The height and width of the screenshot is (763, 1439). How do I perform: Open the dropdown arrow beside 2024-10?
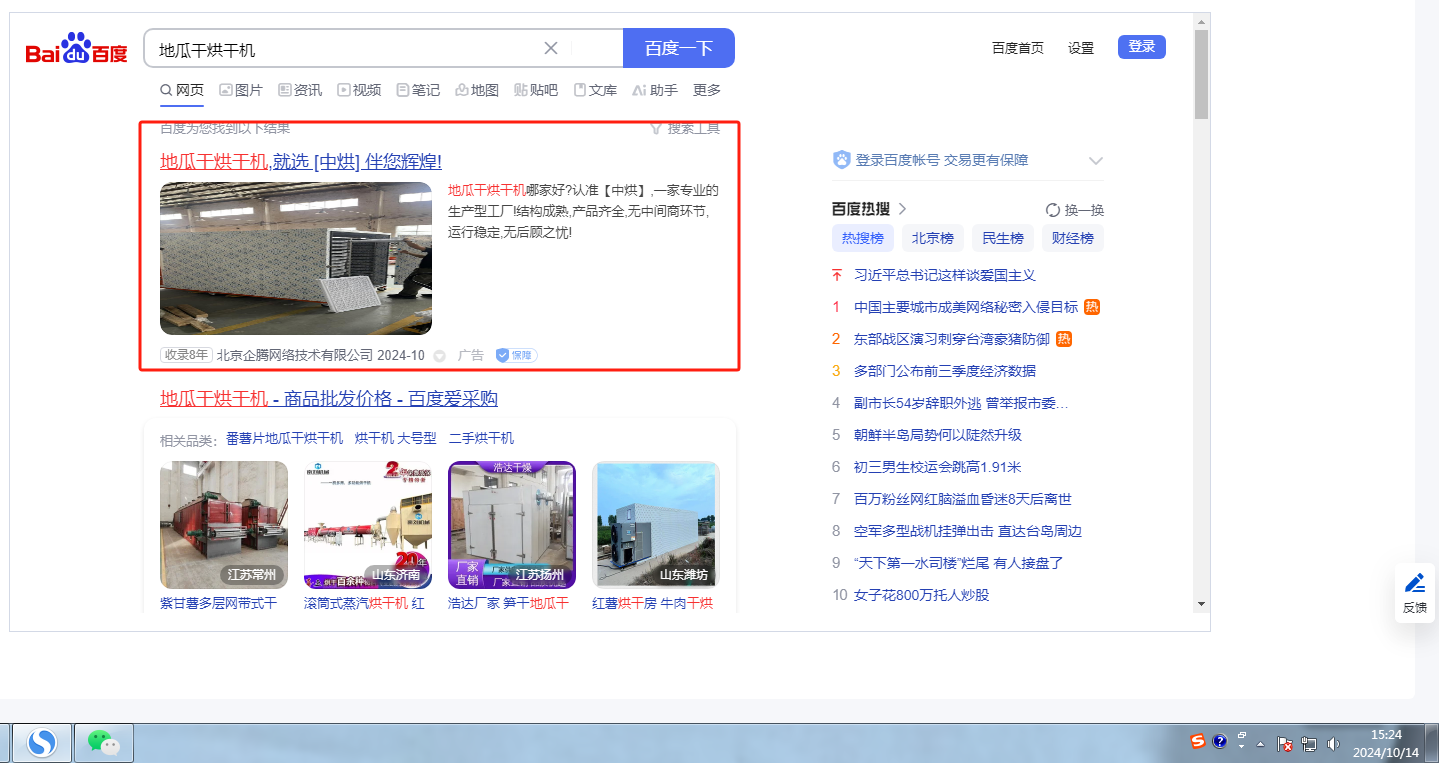(x=439, y=356)
